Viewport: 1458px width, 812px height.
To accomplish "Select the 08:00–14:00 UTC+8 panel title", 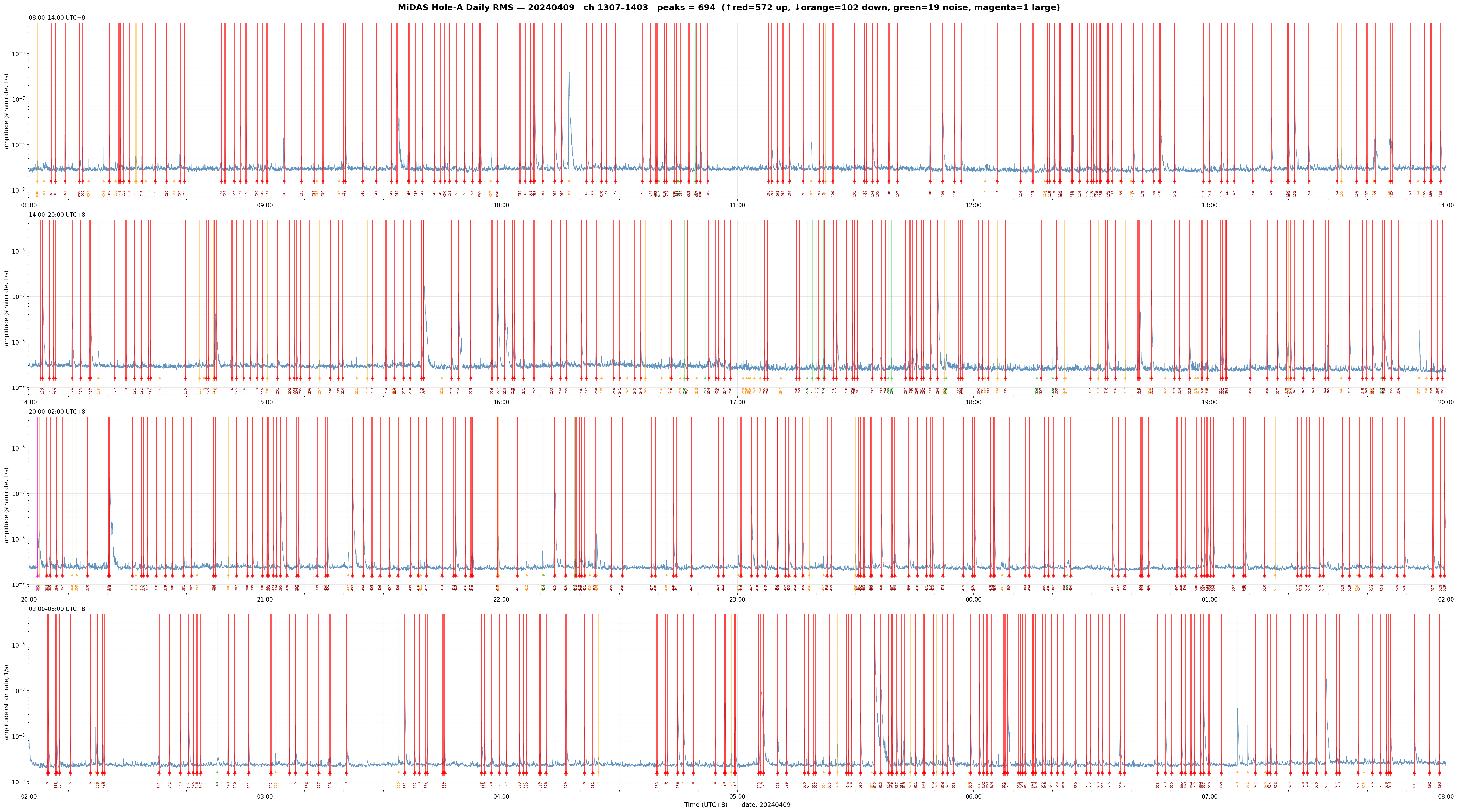I will (57, 17).
